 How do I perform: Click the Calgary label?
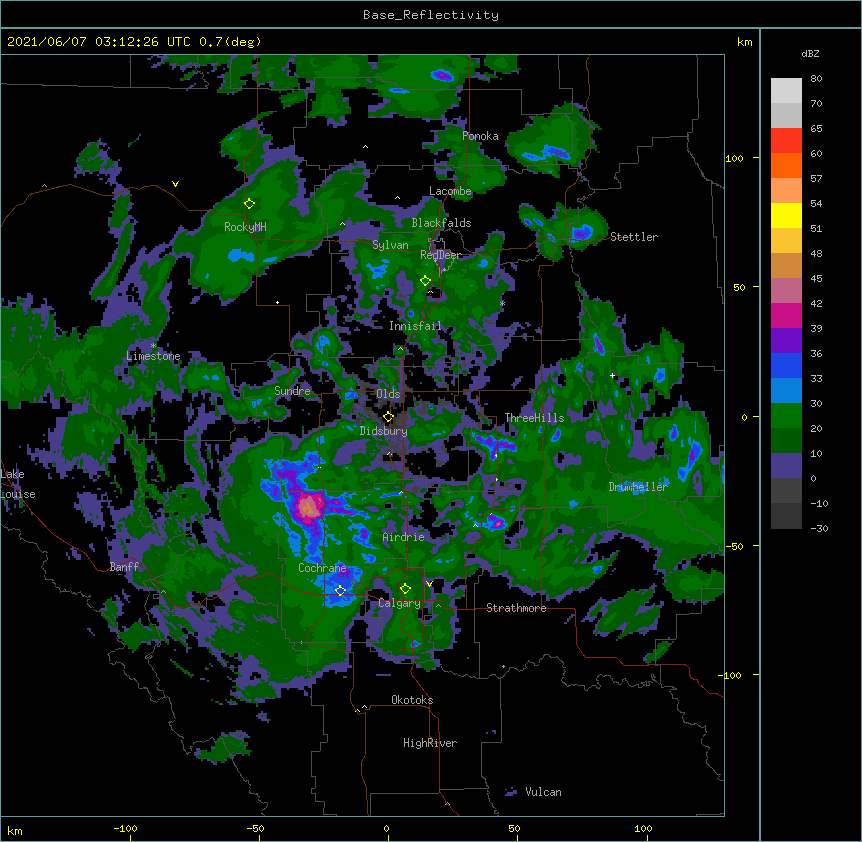pyautogui.click(x=399, y=603)
